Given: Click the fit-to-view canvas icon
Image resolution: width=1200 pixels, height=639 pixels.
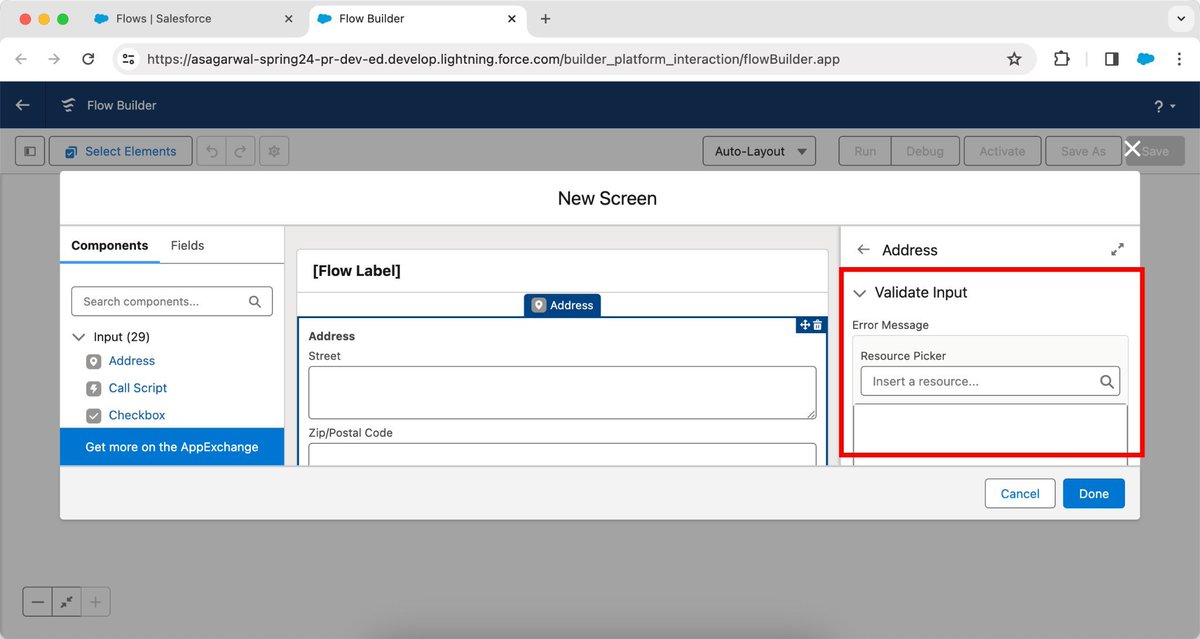Looking at the screenshot, I should 67,602.
